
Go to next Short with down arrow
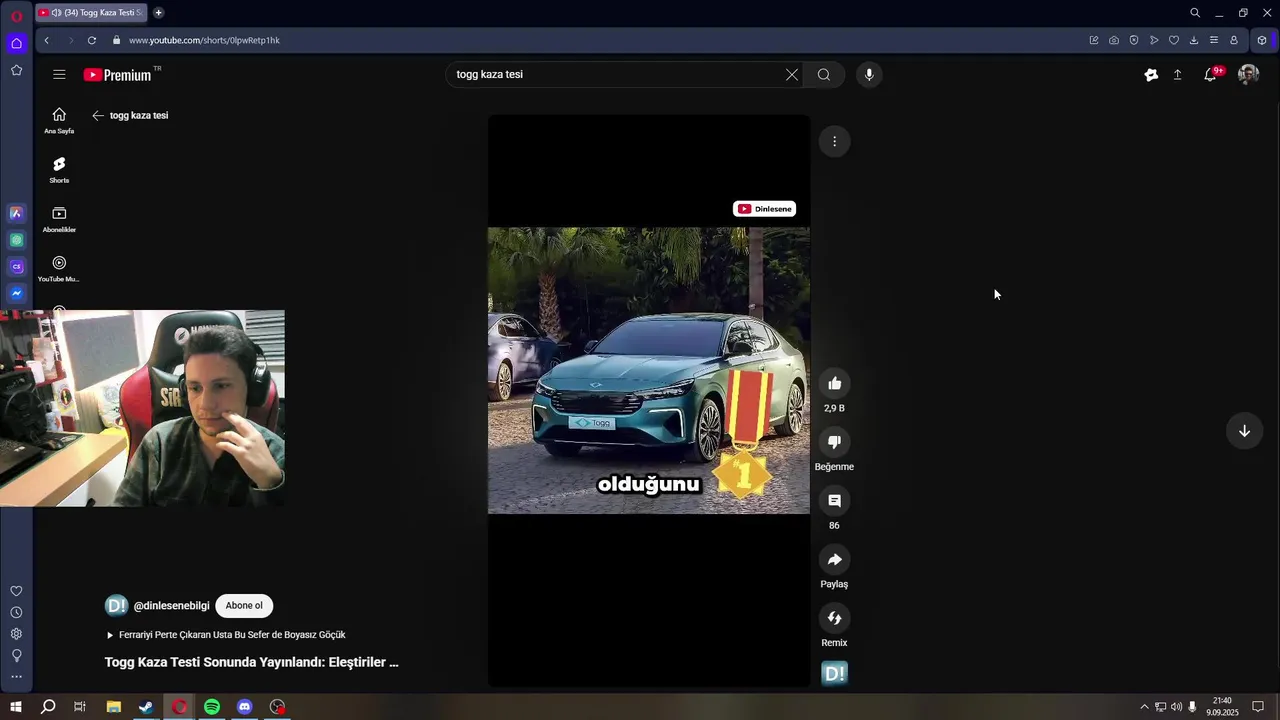[x=1244, y=431]
